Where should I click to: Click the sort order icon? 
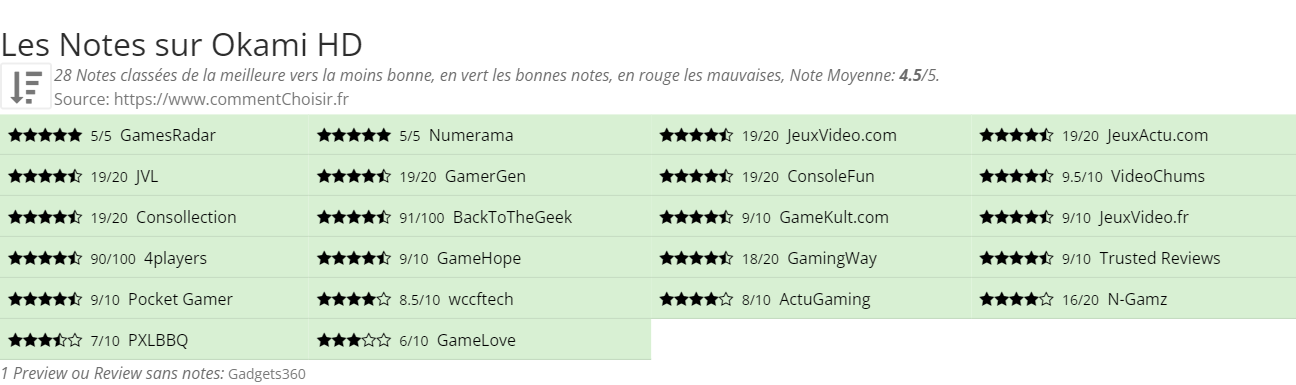[26, 87]
